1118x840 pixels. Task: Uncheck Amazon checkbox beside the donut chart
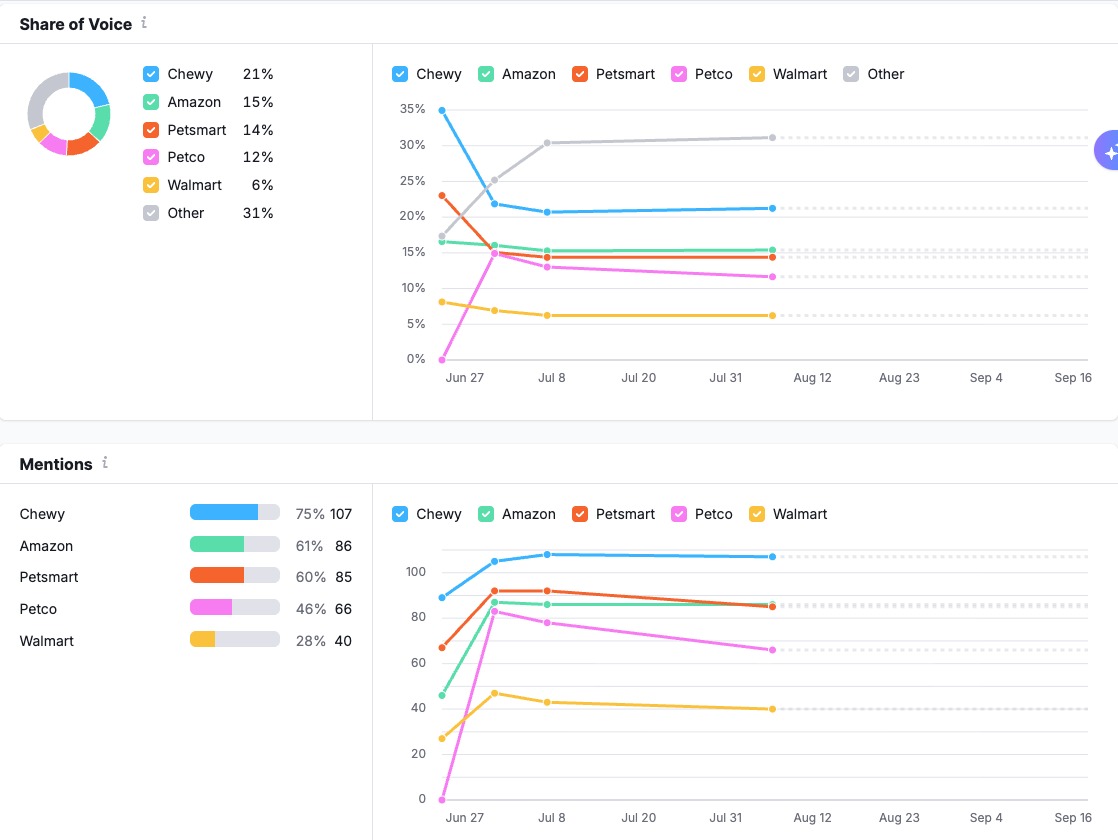tap(150, 102)
